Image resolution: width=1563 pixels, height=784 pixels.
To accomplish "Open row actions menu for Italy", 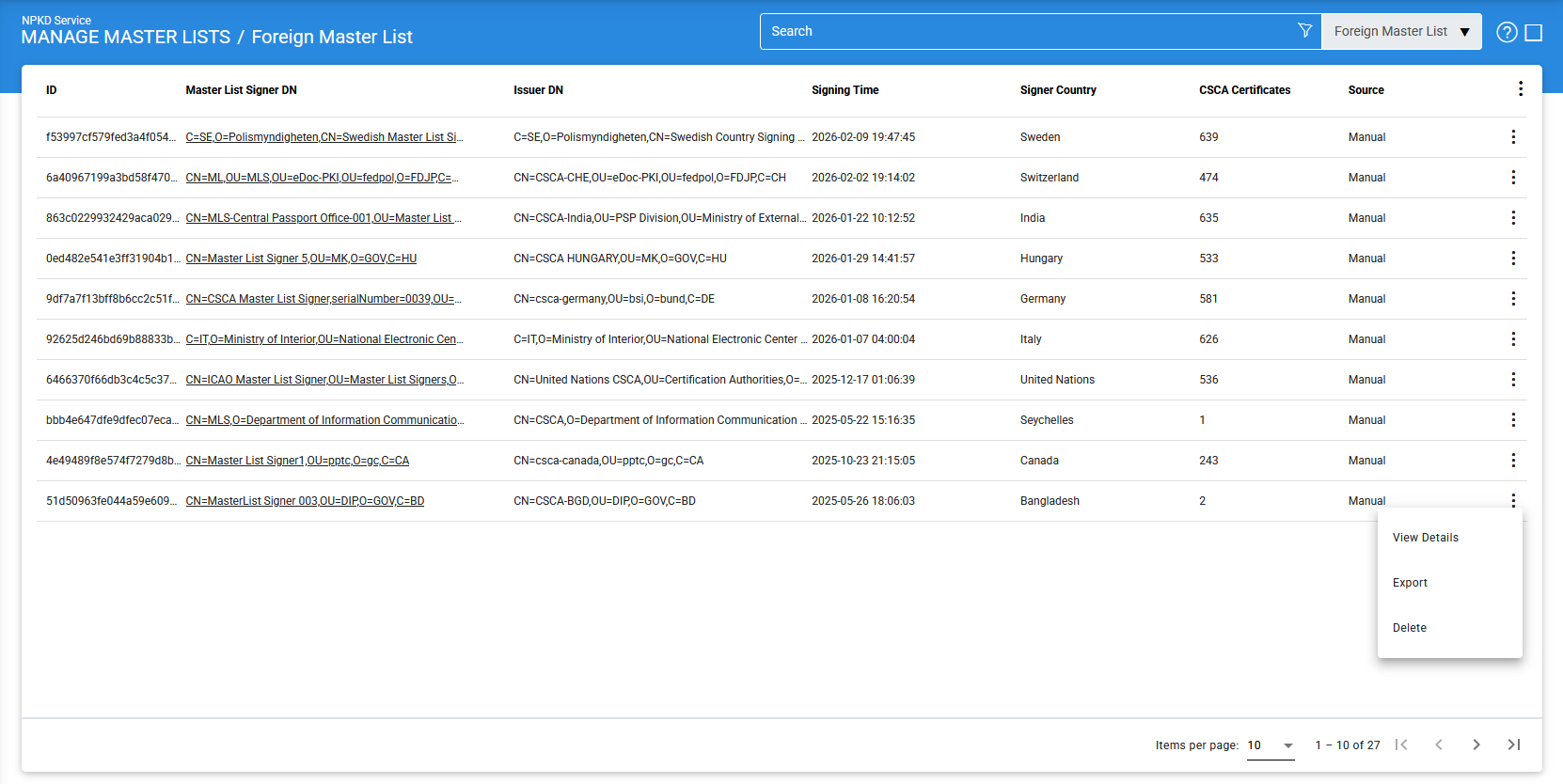I will 1513,339.
